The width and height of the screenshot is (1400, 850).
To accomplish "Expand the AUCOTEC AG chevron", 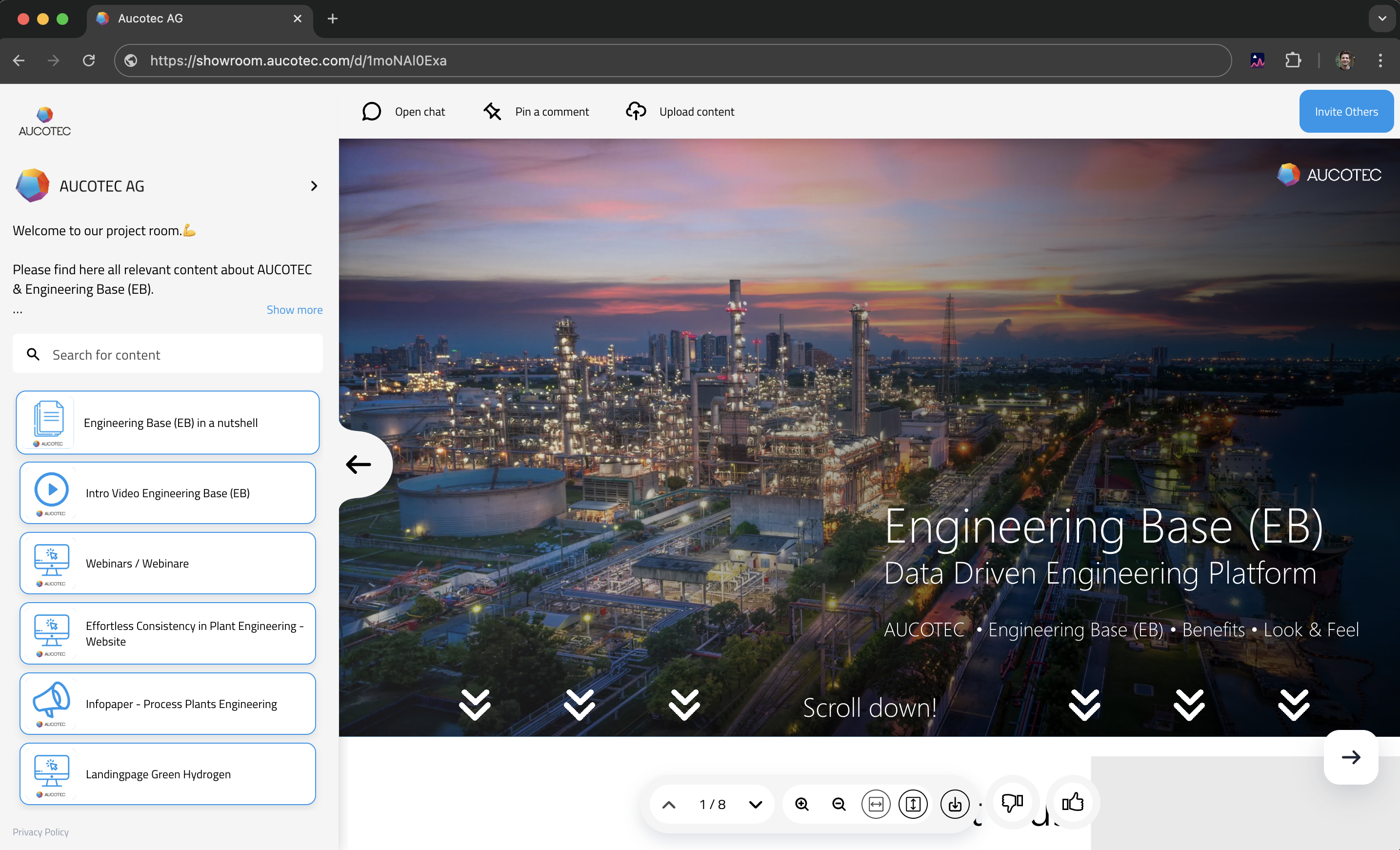I will coord(314,186).
